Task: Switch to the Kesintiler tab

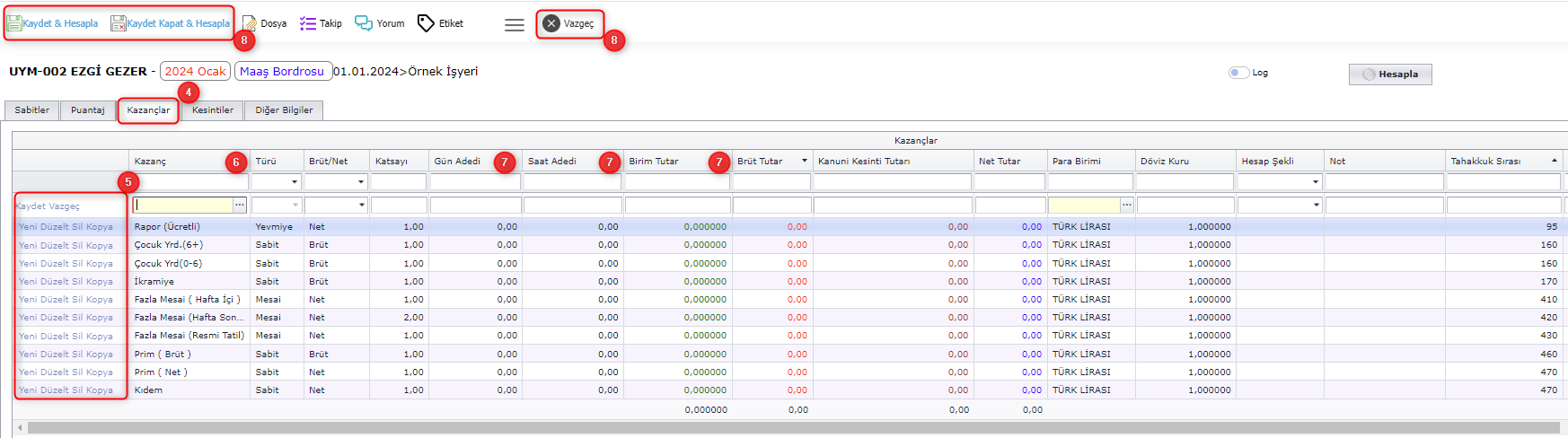Action: click(213, 110)
